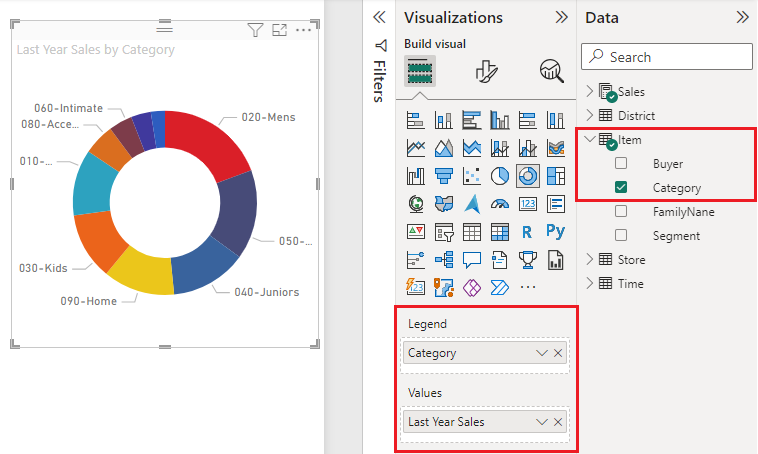Select the Filled map visual
758x454 pixels.
443,204
